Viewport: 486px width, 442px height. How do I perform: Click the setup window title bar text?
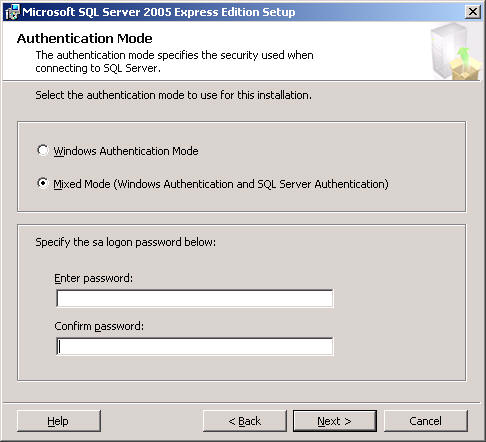coord(159,12)
